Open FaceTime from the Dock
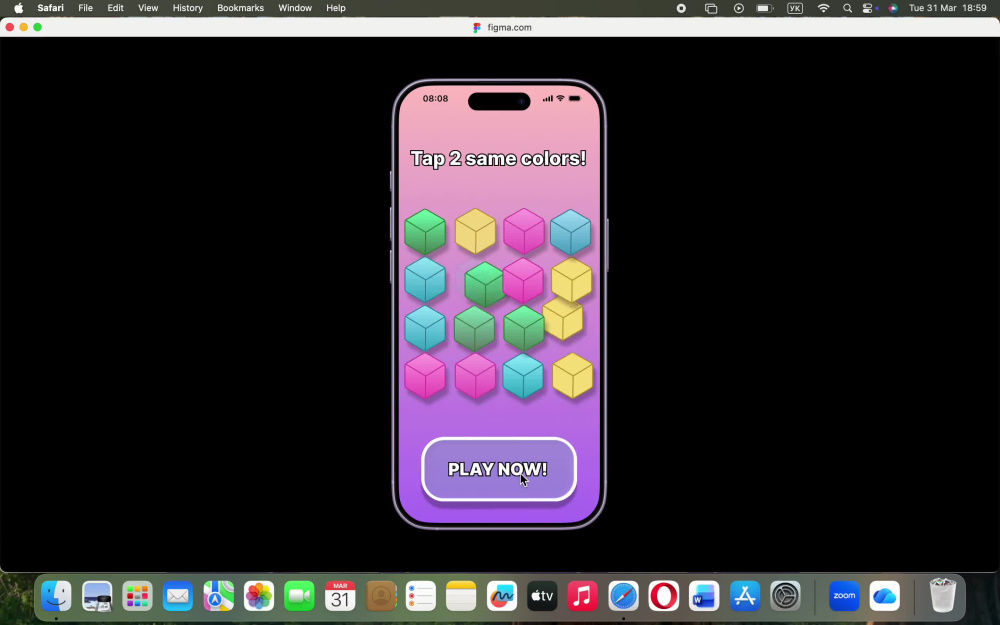The image size is (1000, 625). point(299,596)
